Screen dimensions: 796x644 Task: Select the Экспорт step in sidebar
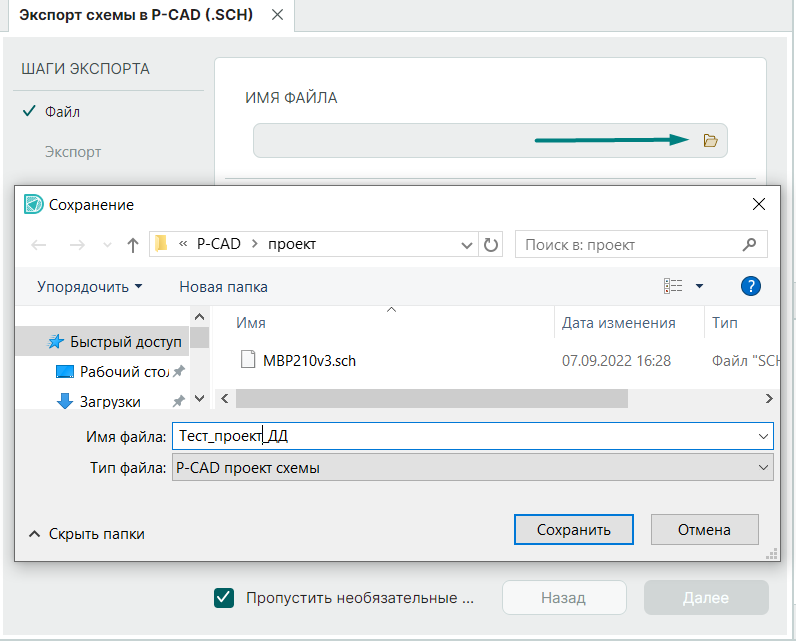pyautogui.click(x=73, y=152)
